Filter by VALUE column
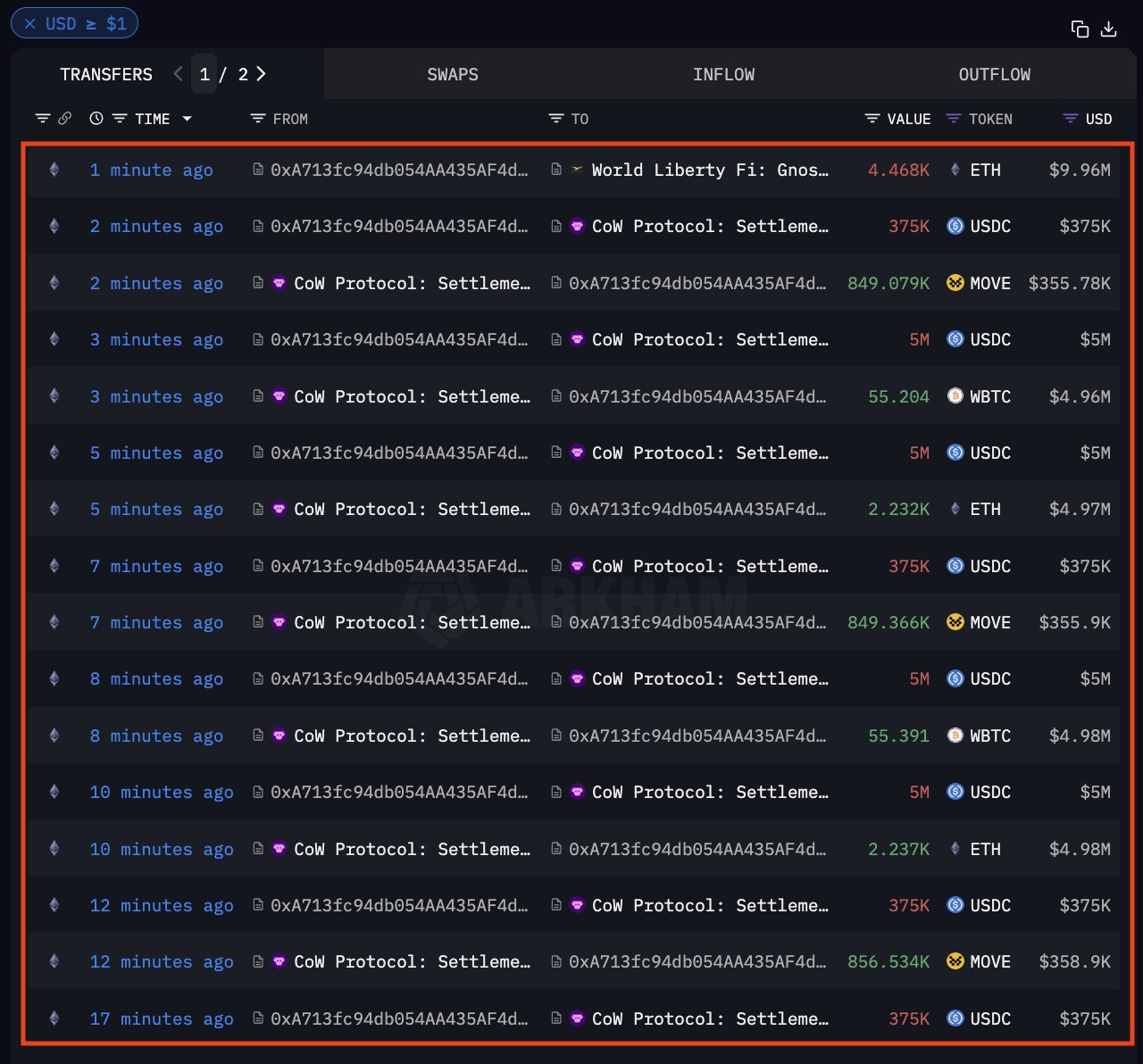This screenshot has height=1064, width=1143. 872,119
